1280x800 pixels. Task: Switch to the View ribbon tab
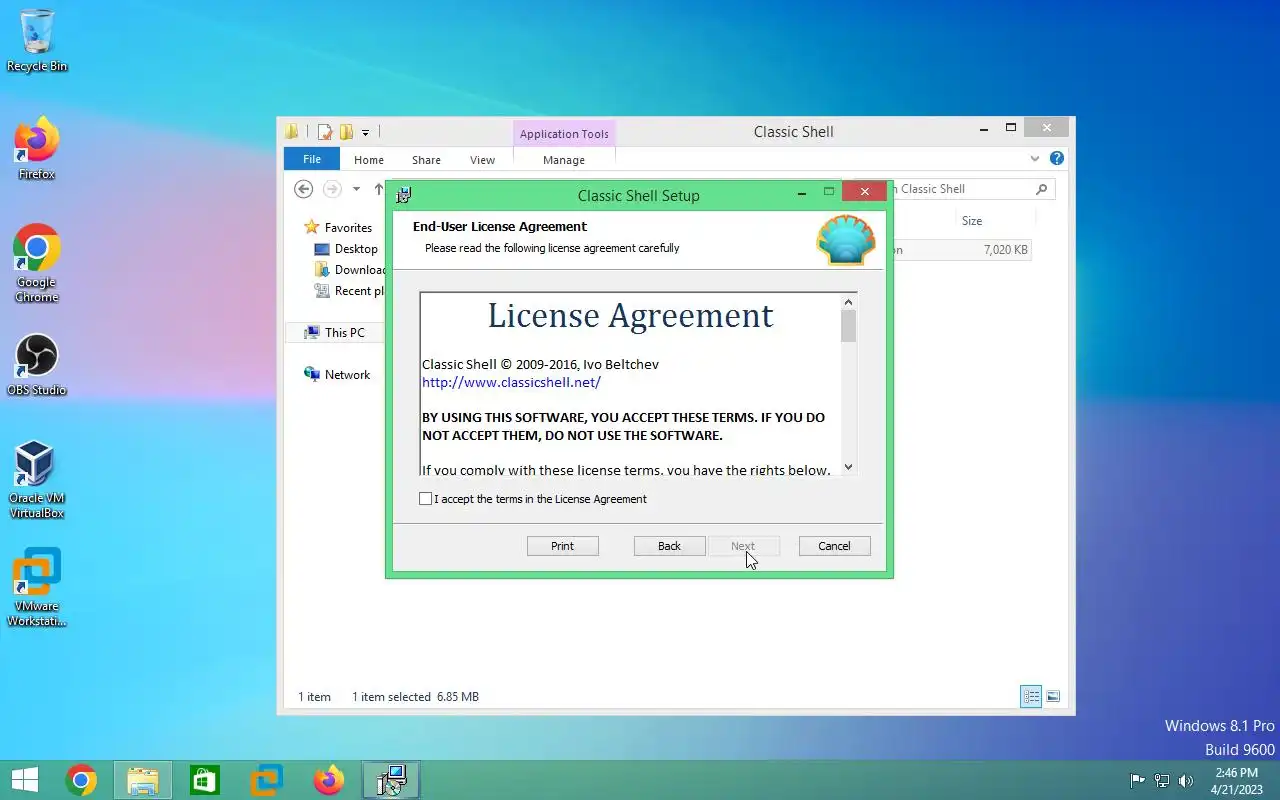(x=482, y=160)
